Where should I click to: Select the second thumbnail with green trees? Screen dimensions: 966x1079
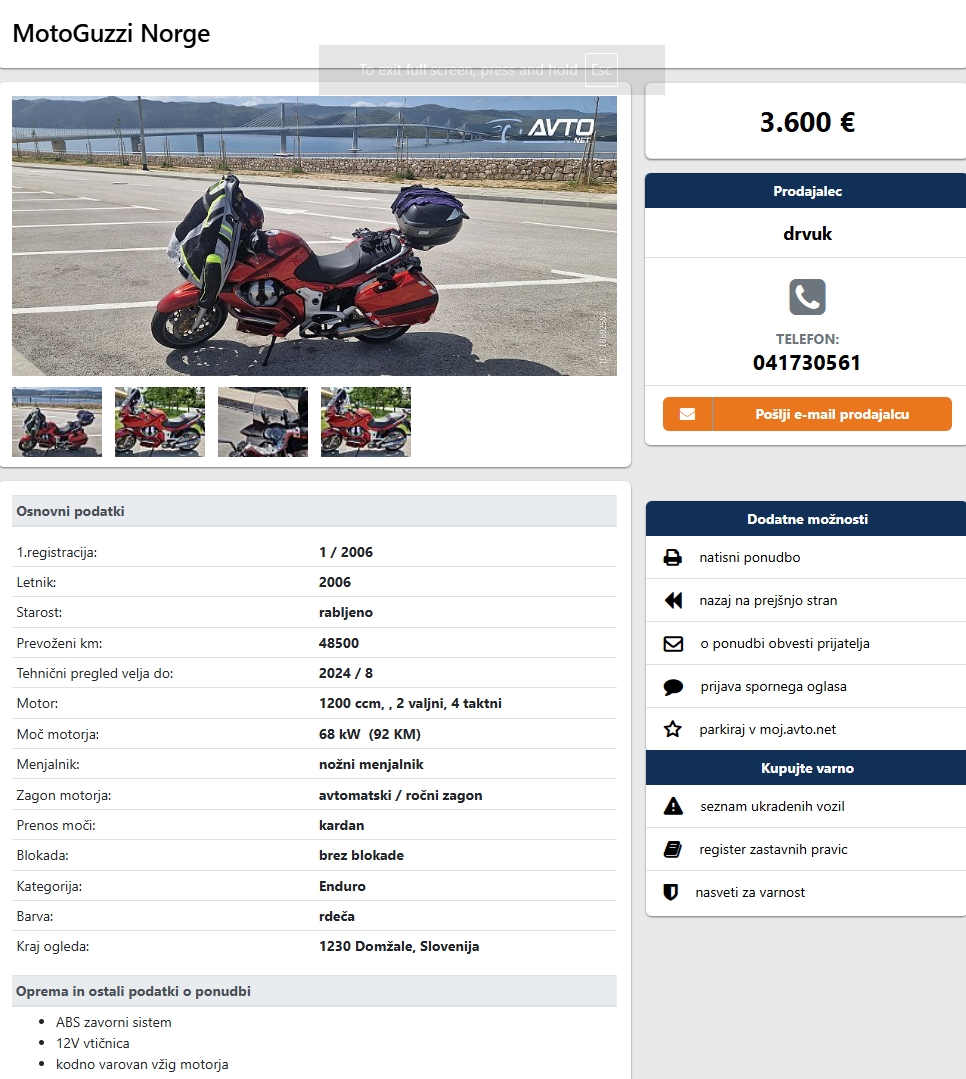(x=160, y=422)
